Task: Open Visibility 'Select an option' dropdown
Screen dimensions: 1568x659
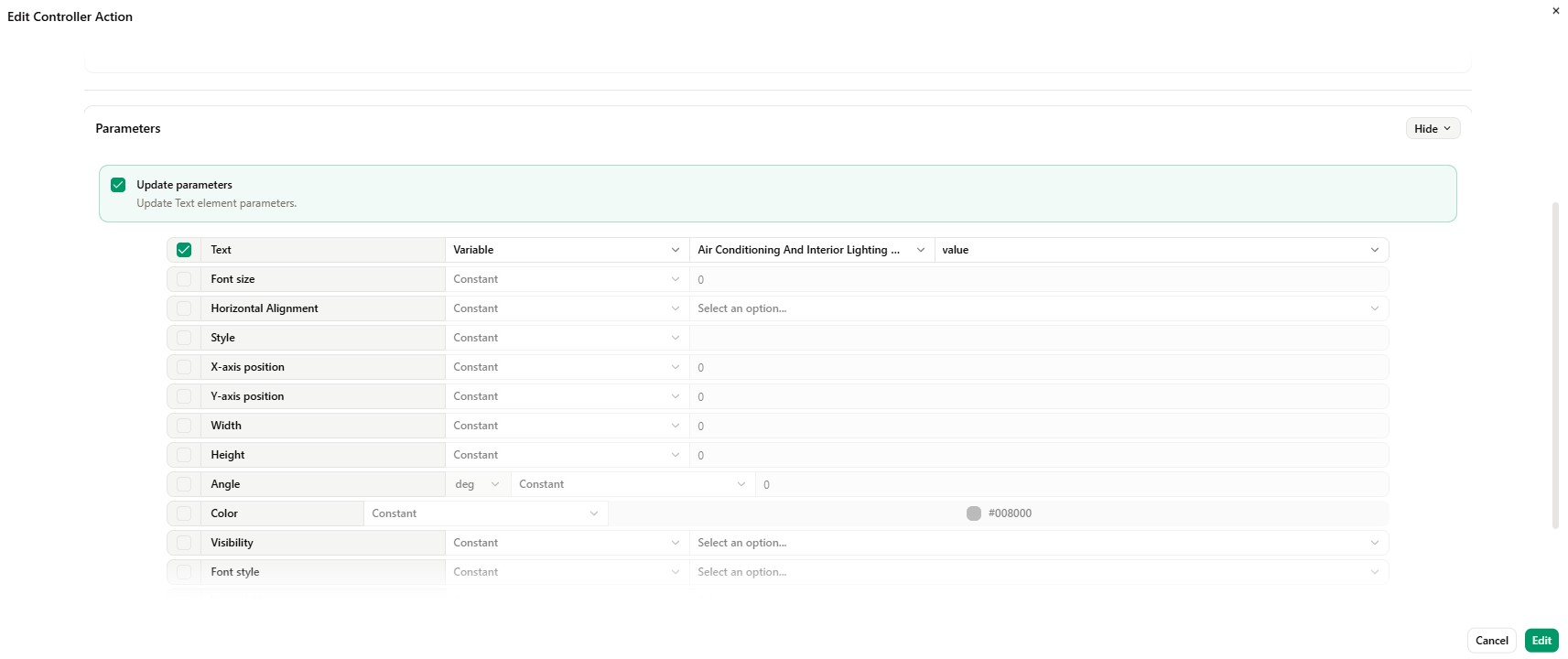Action: [x=1039, y=543]
